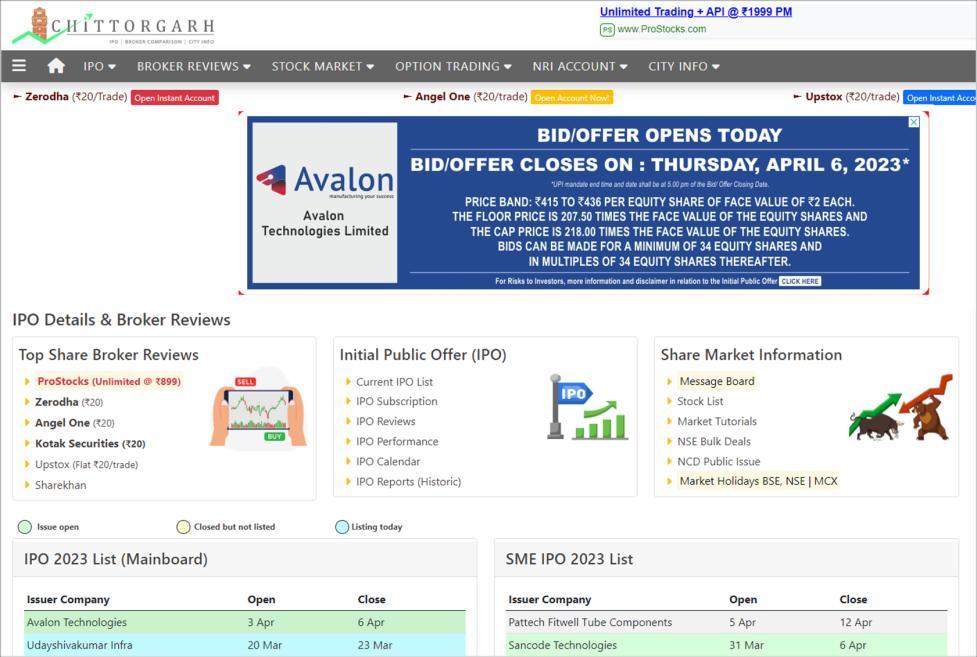This screenshot has width=977, height=657.
Task: Click SME table Open column header
Action: (x=743, y=600)
